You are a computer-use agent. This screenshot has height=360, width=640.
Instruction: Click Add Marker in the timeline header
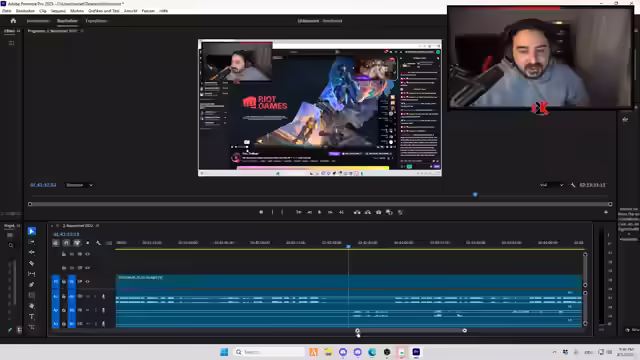point(87,243)
